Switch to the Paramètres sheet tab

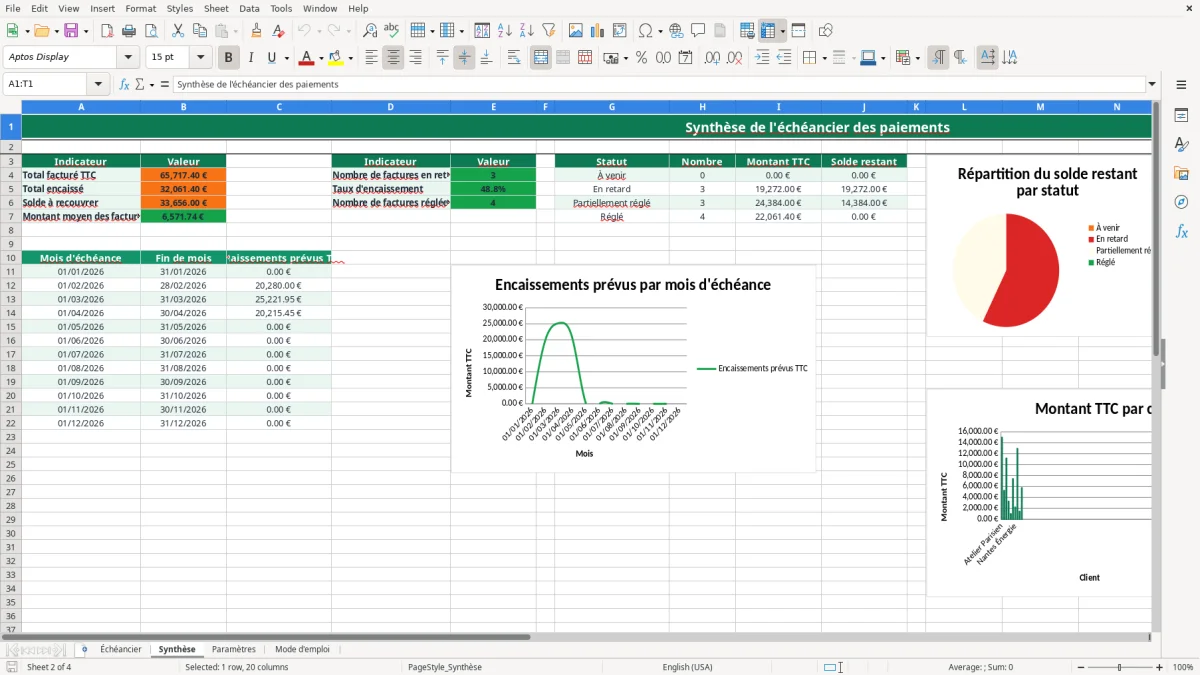pos(234,649)
